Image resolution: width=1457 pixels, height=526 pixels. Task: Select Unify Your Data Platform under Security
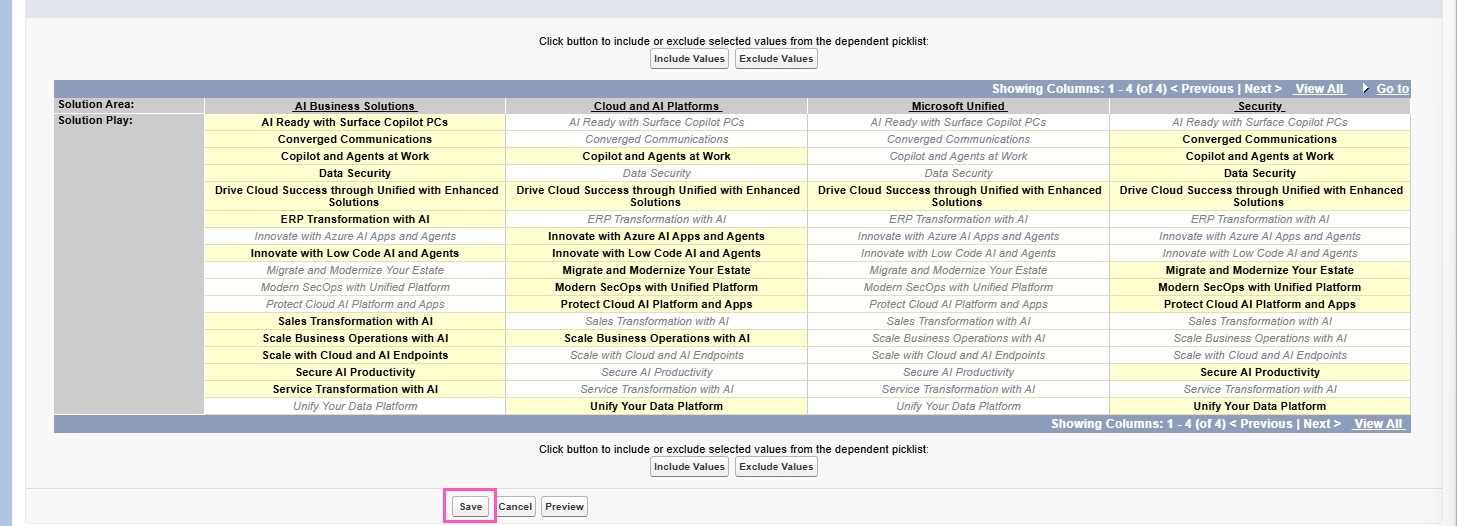(x=1260, y=406)
